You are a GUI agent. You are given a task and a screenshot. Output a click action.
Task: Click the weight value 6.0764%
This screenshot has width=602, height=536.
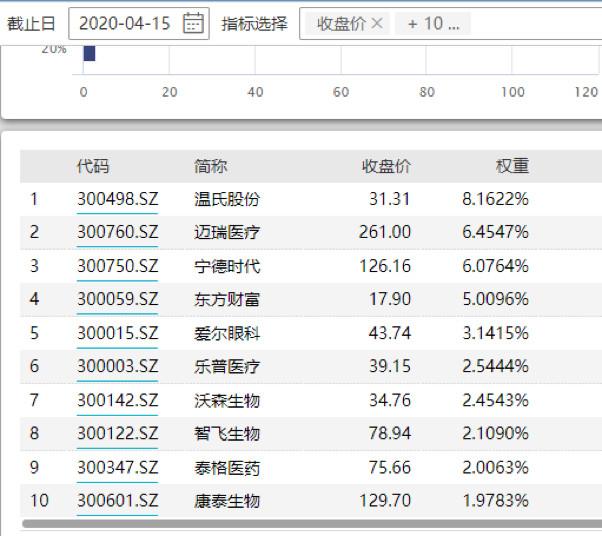(x=495, y=266)
